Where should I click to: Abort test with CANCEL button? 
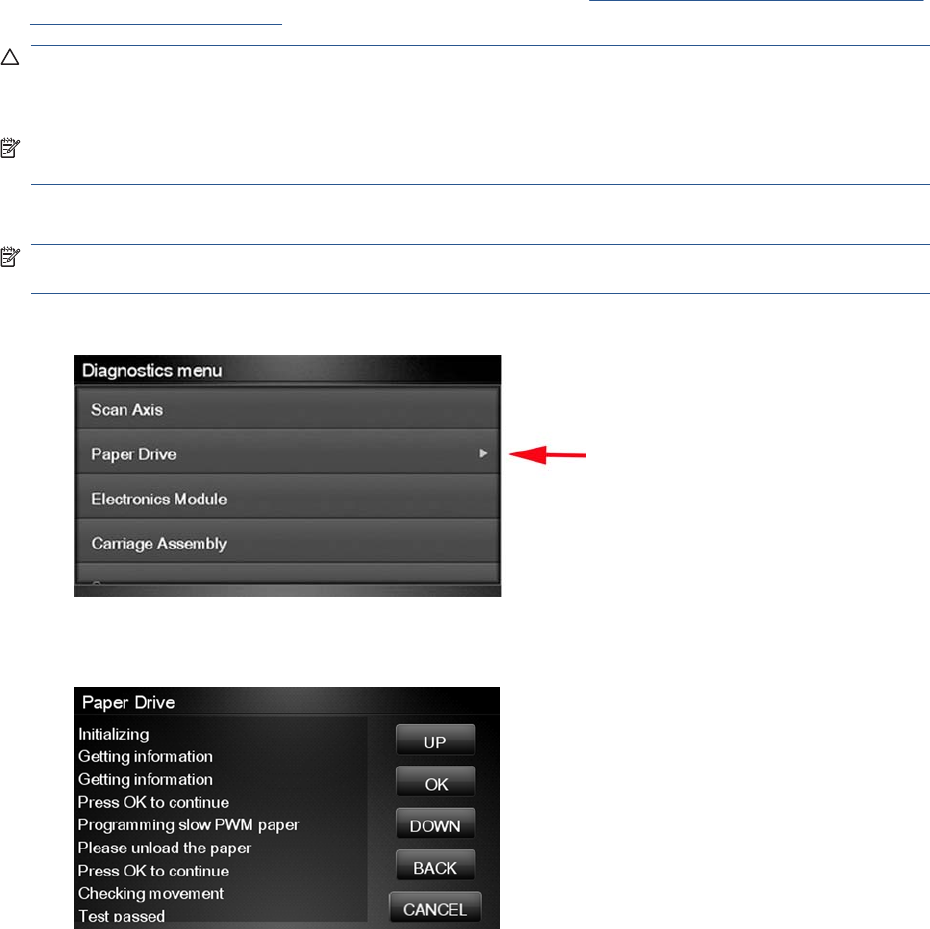pyautogui.click(x=435, y=908)
